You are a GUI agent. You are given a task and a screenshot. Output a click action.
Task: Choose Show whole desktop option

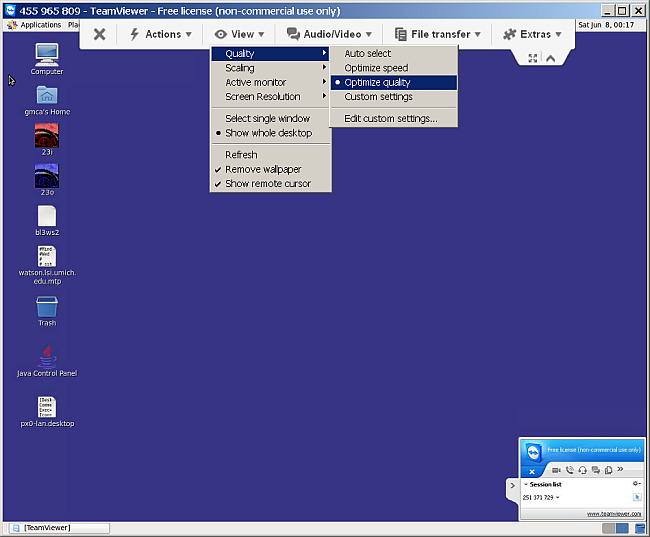pyautogui.click(x=270, y=133)
